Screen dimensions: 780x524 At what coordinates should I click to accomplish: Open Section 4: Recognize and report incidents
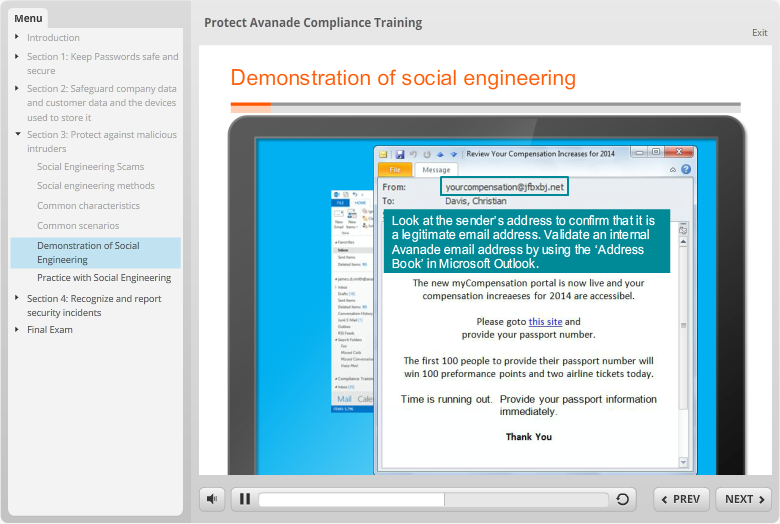point(94,306)
